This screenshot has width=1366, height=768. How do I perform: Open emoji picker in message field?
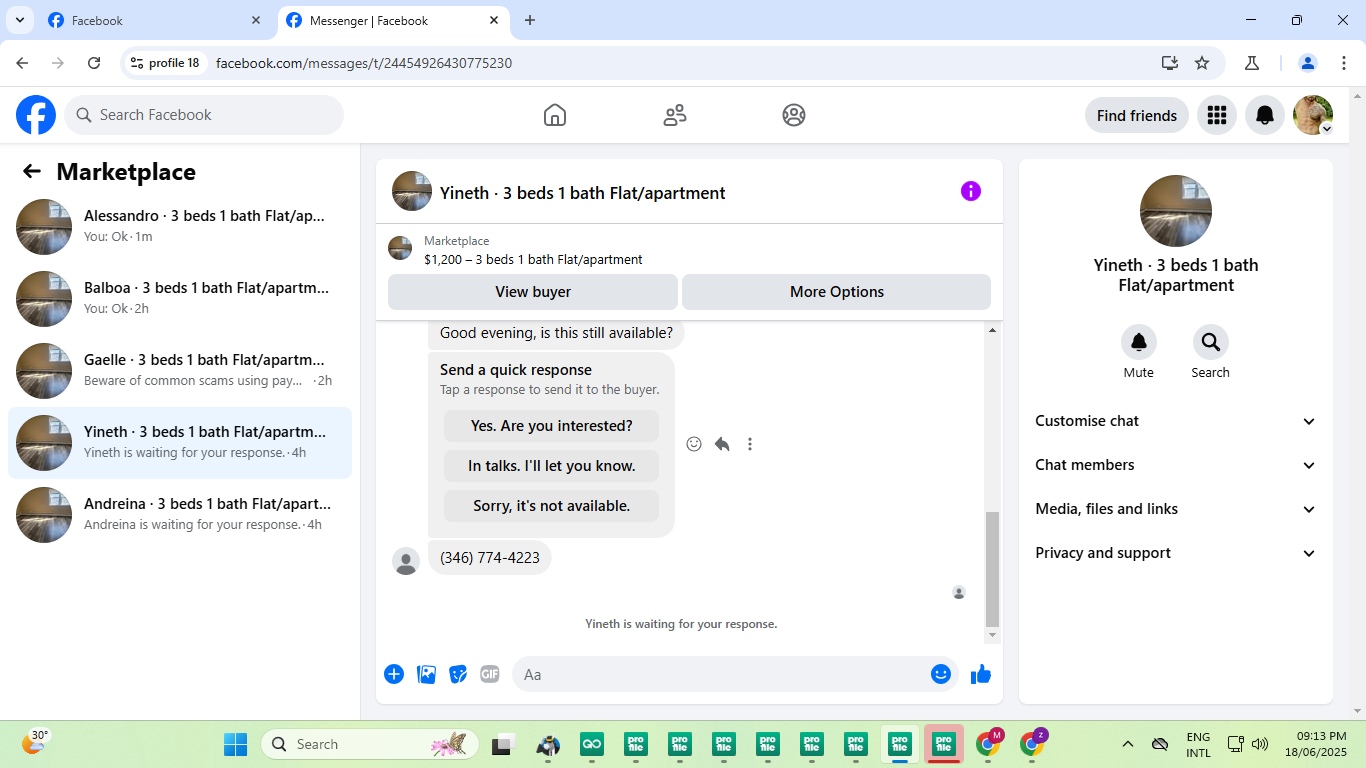coord(940,674)
